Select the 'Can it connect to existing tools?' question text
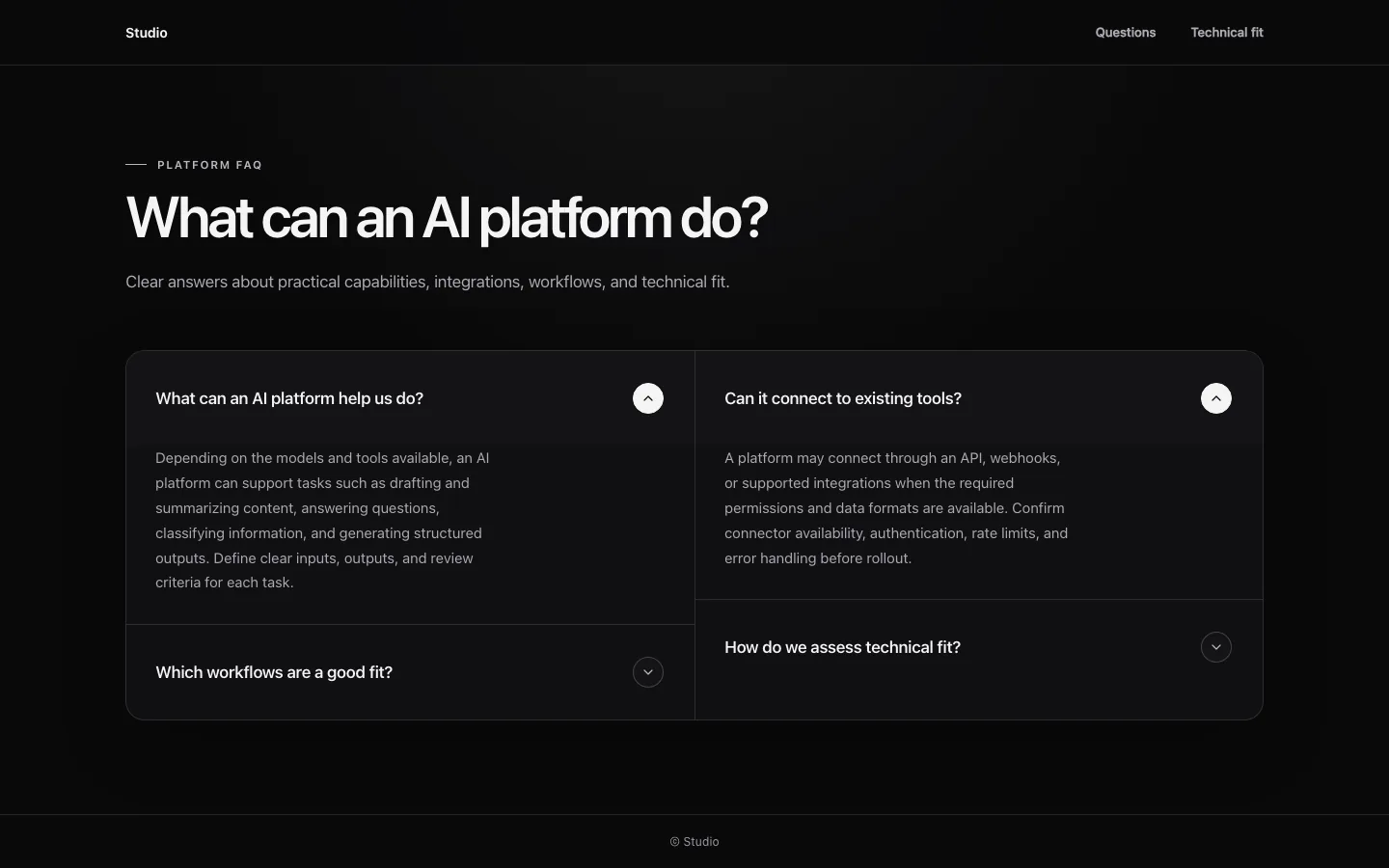Image resolution: width=1389 pixels, height=868 pixels. [x=843, y=398]
